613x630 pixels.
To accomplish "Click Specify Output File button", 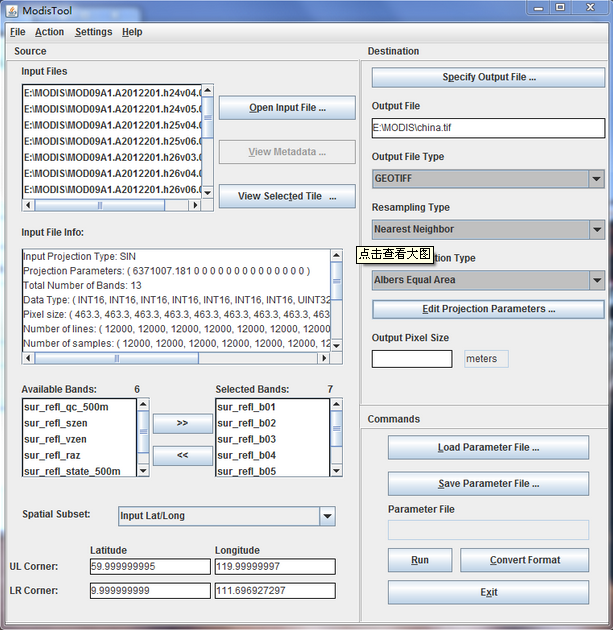I will click(488, 77).
